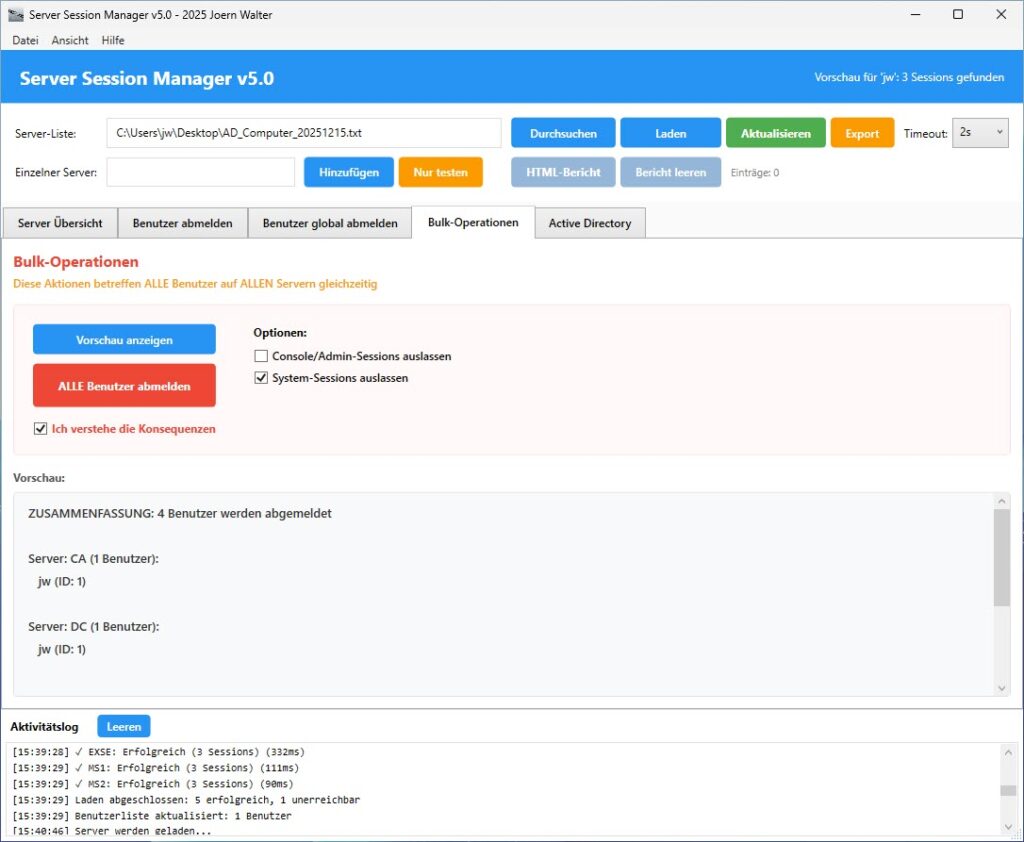
Task: Open the Datei menu
Action: [x=25, y=41]
